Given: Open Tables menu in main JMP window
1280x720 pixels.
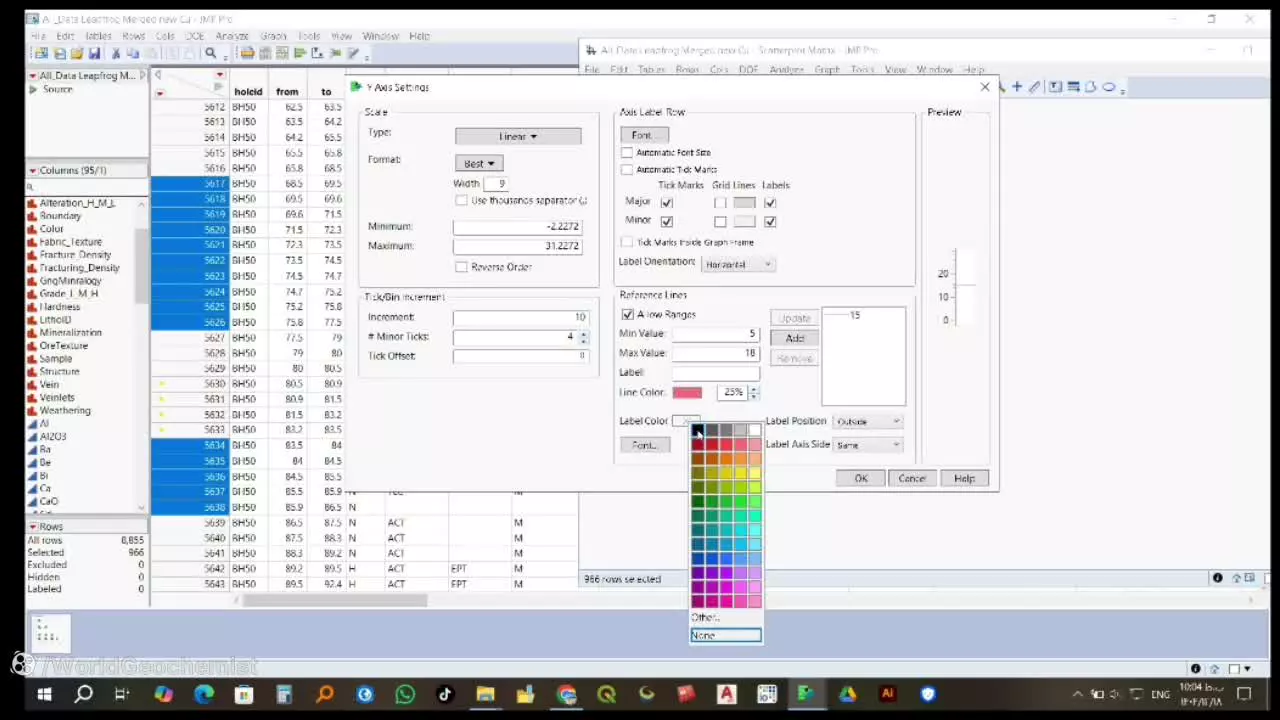Looking at the screenshot, I should coord(98,36).
